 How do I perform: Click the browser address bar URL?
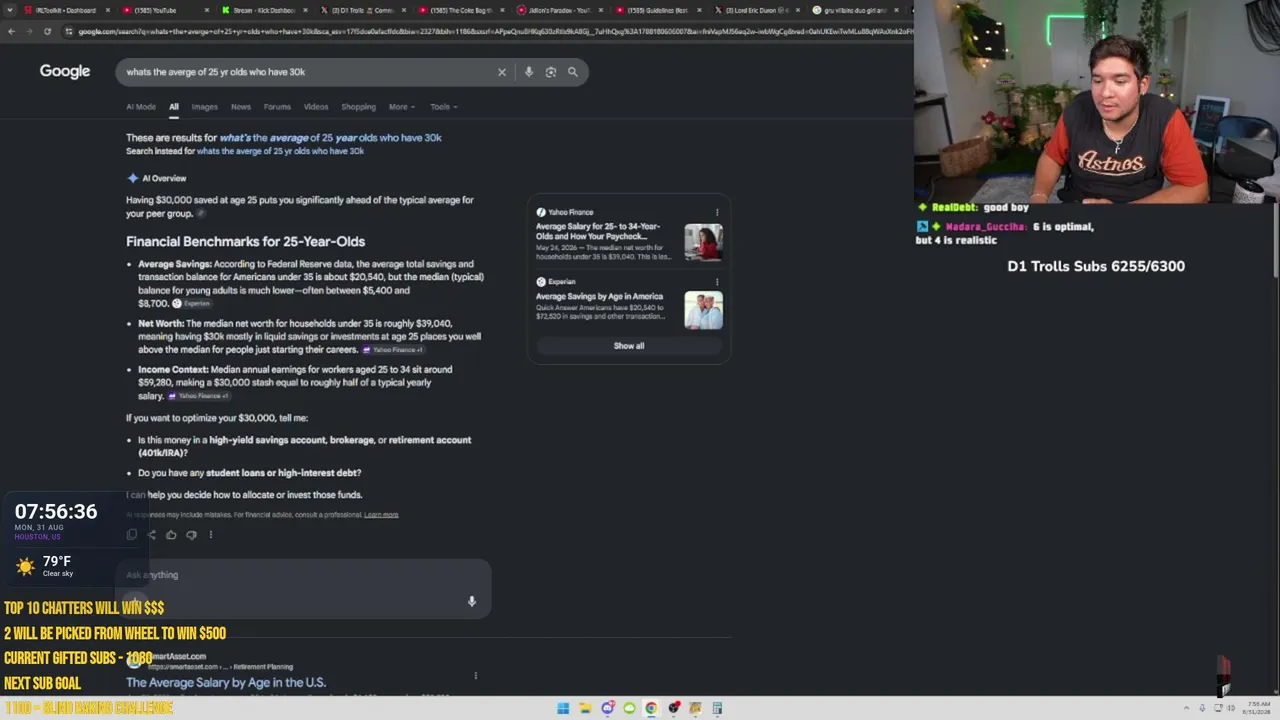(x=490, y=31)
